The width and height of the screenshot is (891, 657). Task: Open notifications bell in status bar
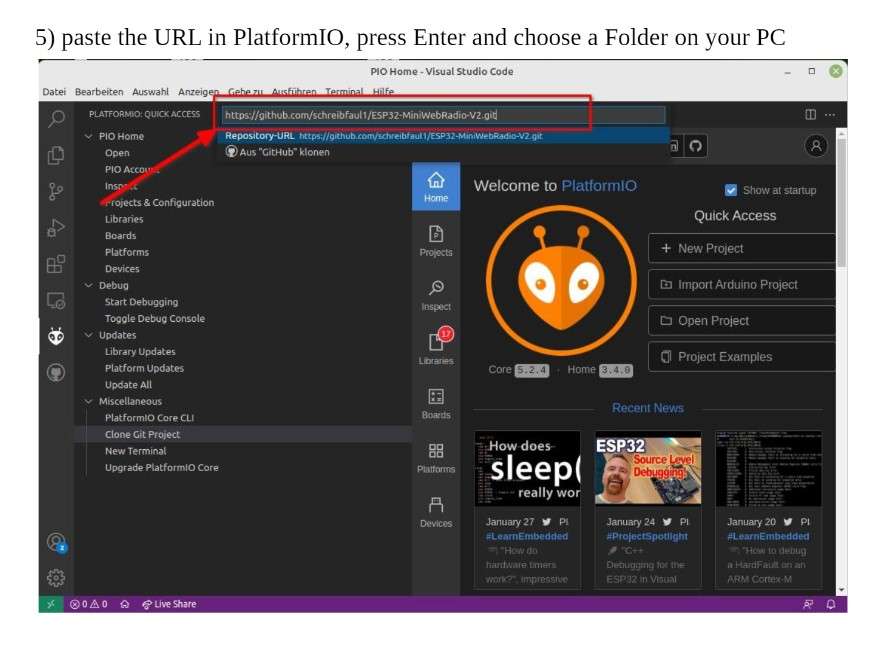[831, 604]
